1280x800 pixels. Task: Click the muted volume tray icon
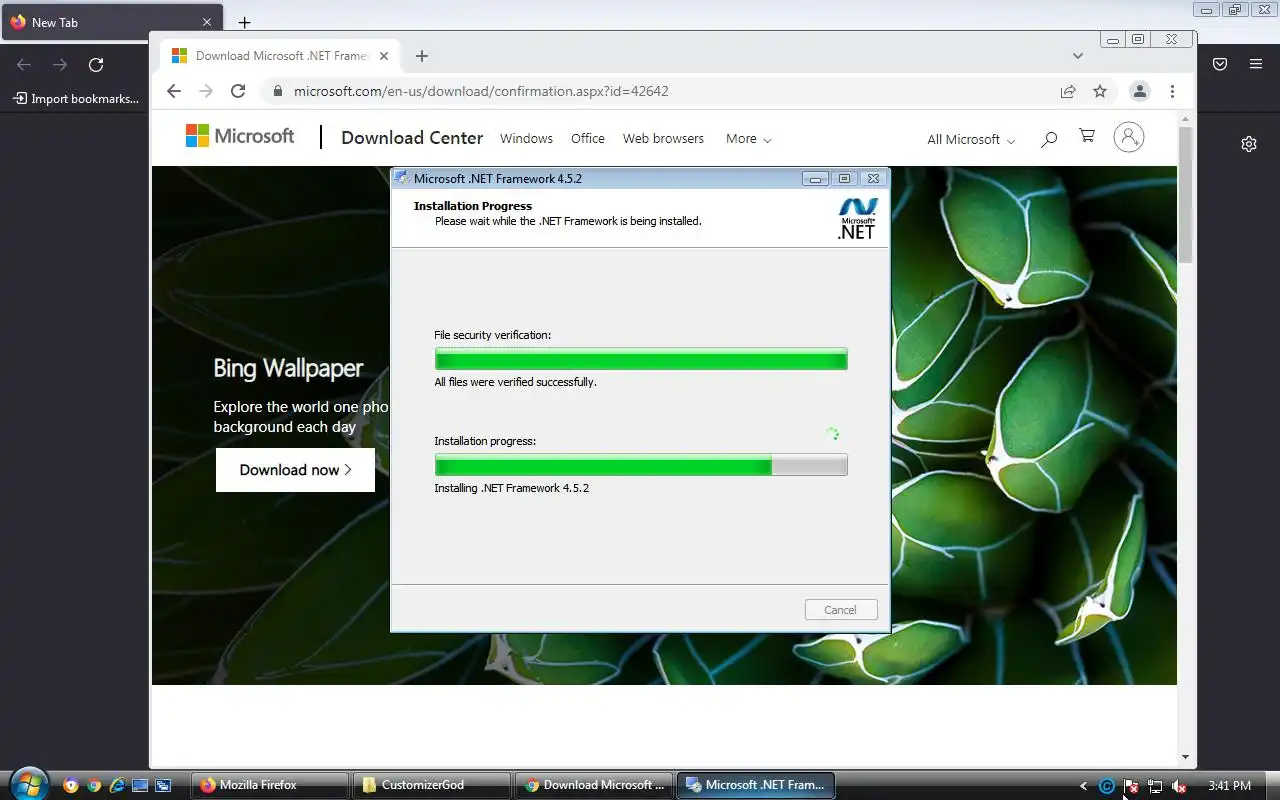coord(1179,786)
